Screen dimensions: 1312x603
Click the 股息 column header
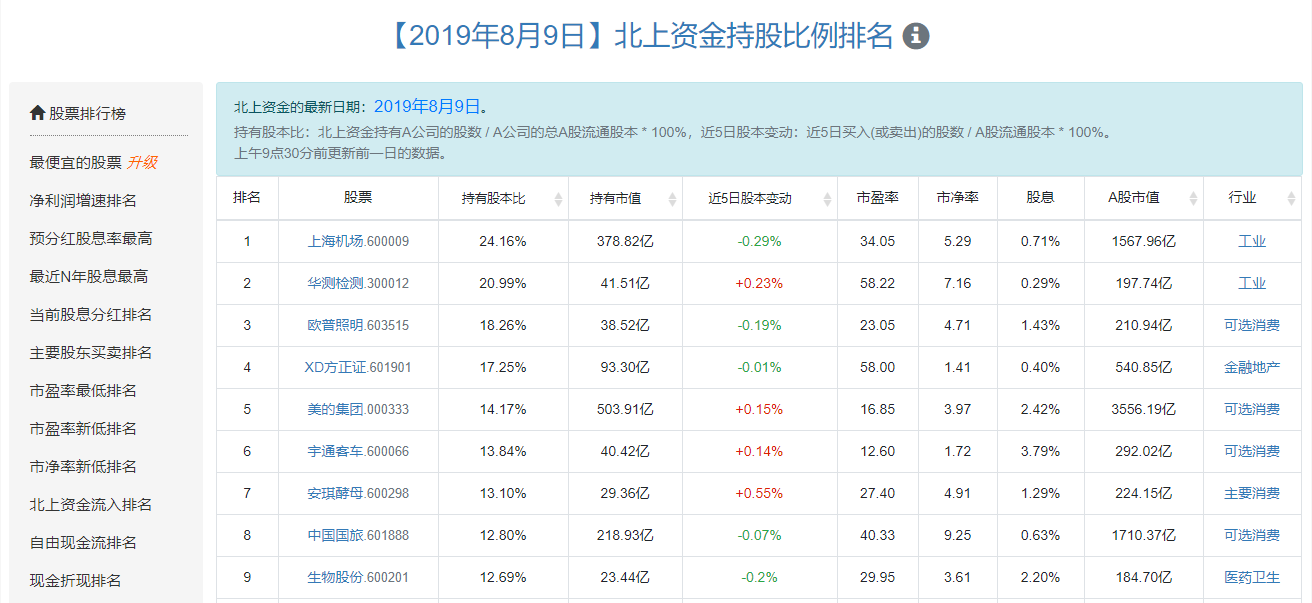pyautogui.click(x=1040, y=198)
